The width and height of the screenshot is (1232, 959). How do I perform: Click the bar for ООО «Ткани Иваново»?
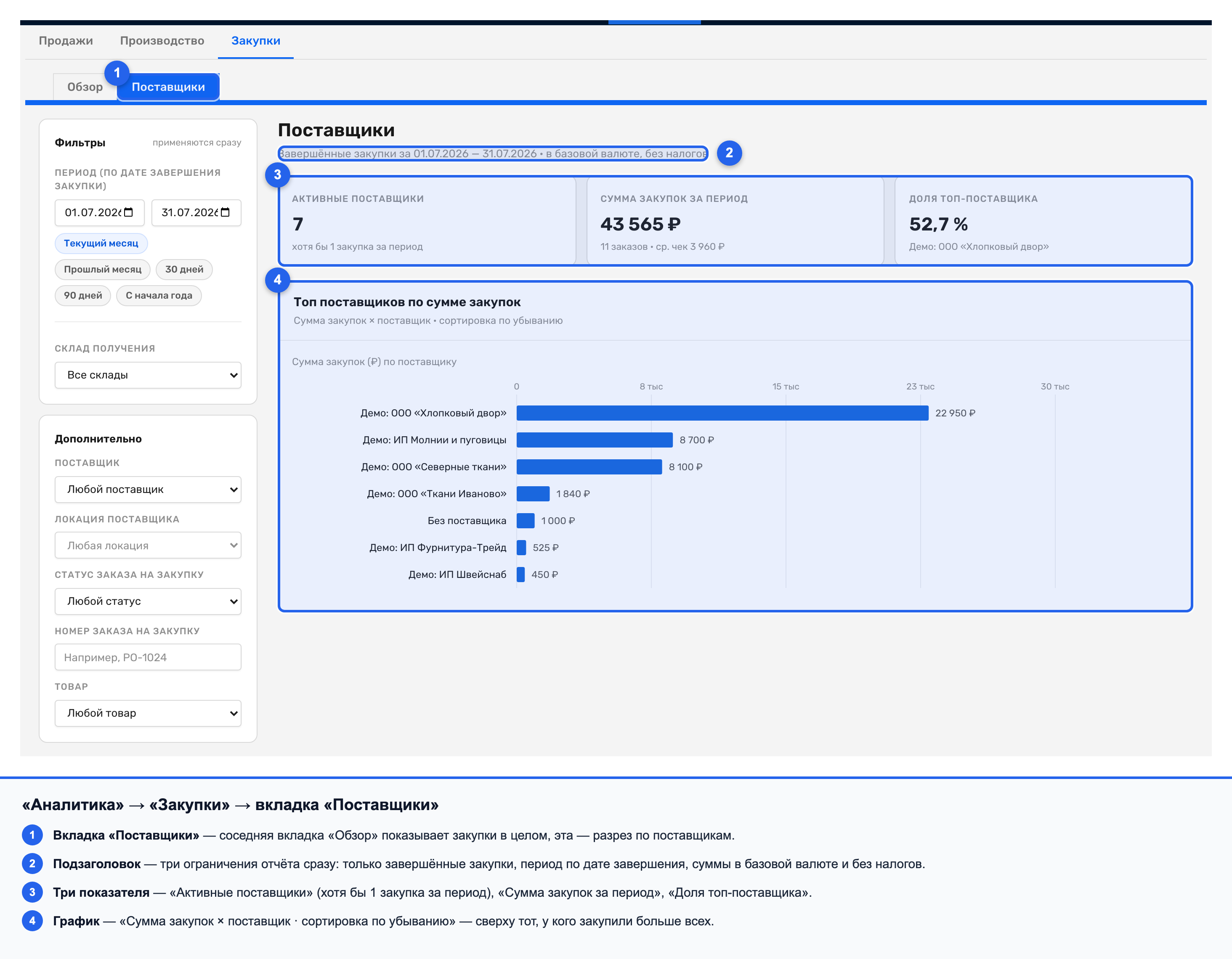(533, 494)
